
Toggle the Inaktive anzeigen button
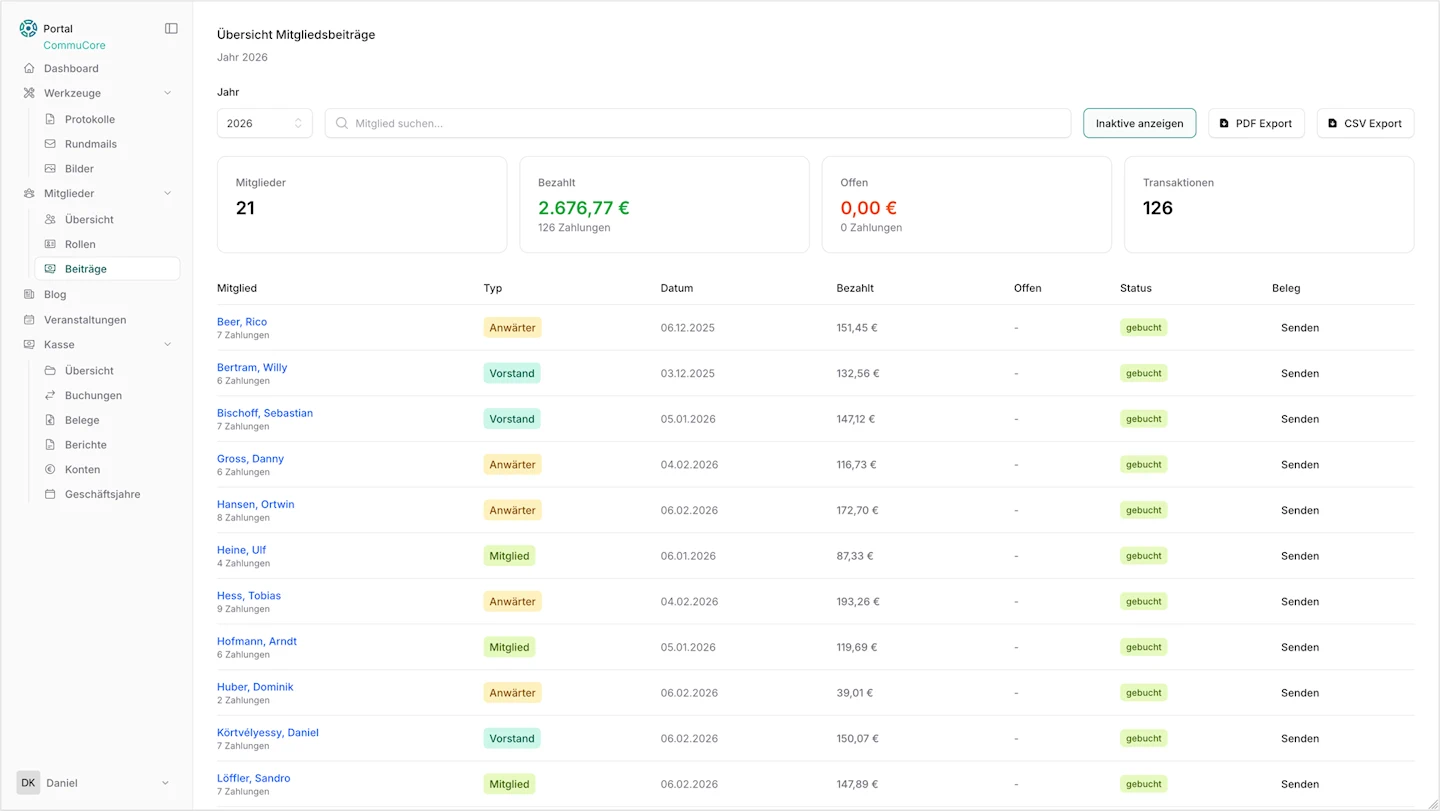[x=1139, y=124]
